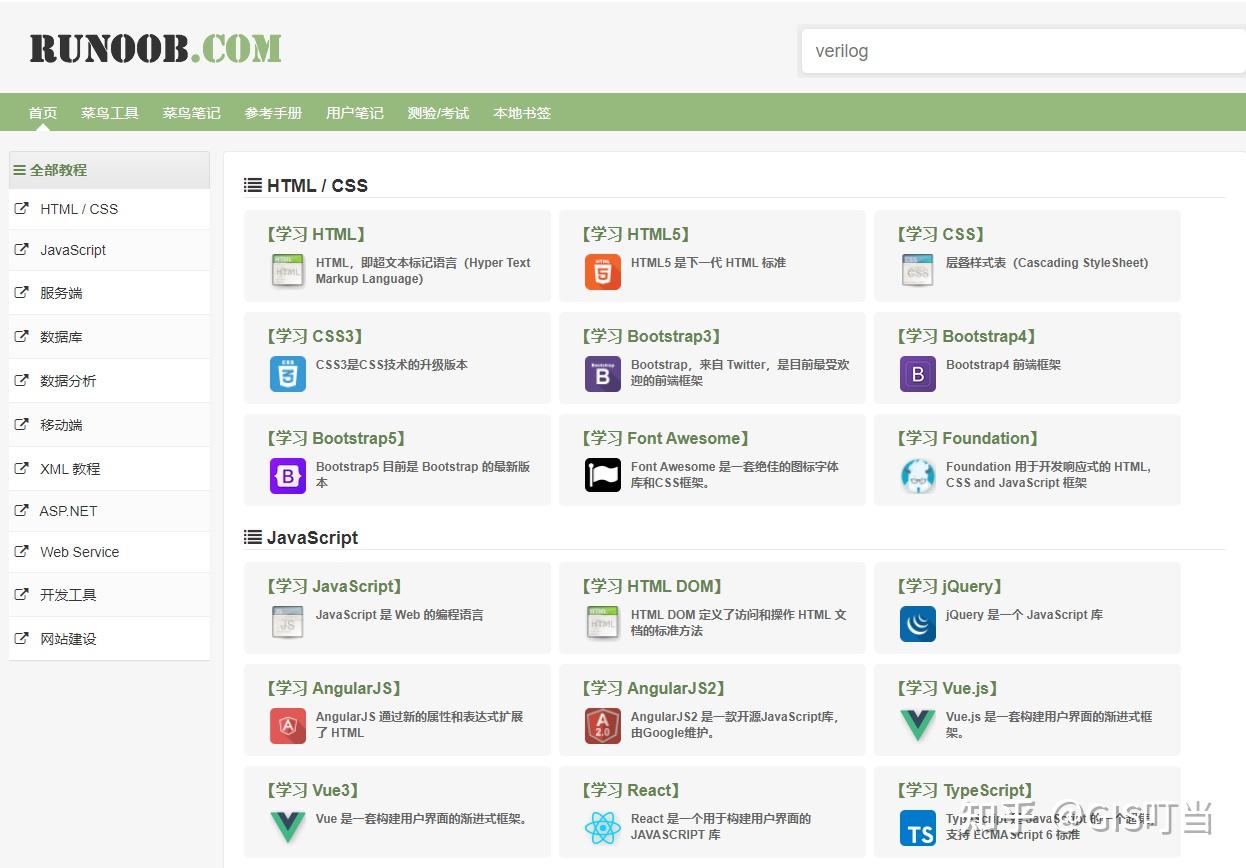
Task: Click the orange HTML5 shield icon
Action: click(603, 271)
